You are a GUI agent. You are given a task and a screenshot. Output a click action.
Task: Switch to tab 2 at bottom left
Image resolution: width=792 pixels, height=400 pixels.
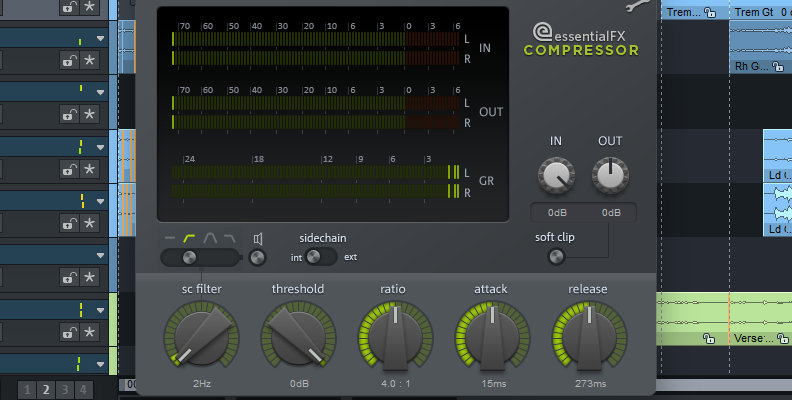click(45, 390)
